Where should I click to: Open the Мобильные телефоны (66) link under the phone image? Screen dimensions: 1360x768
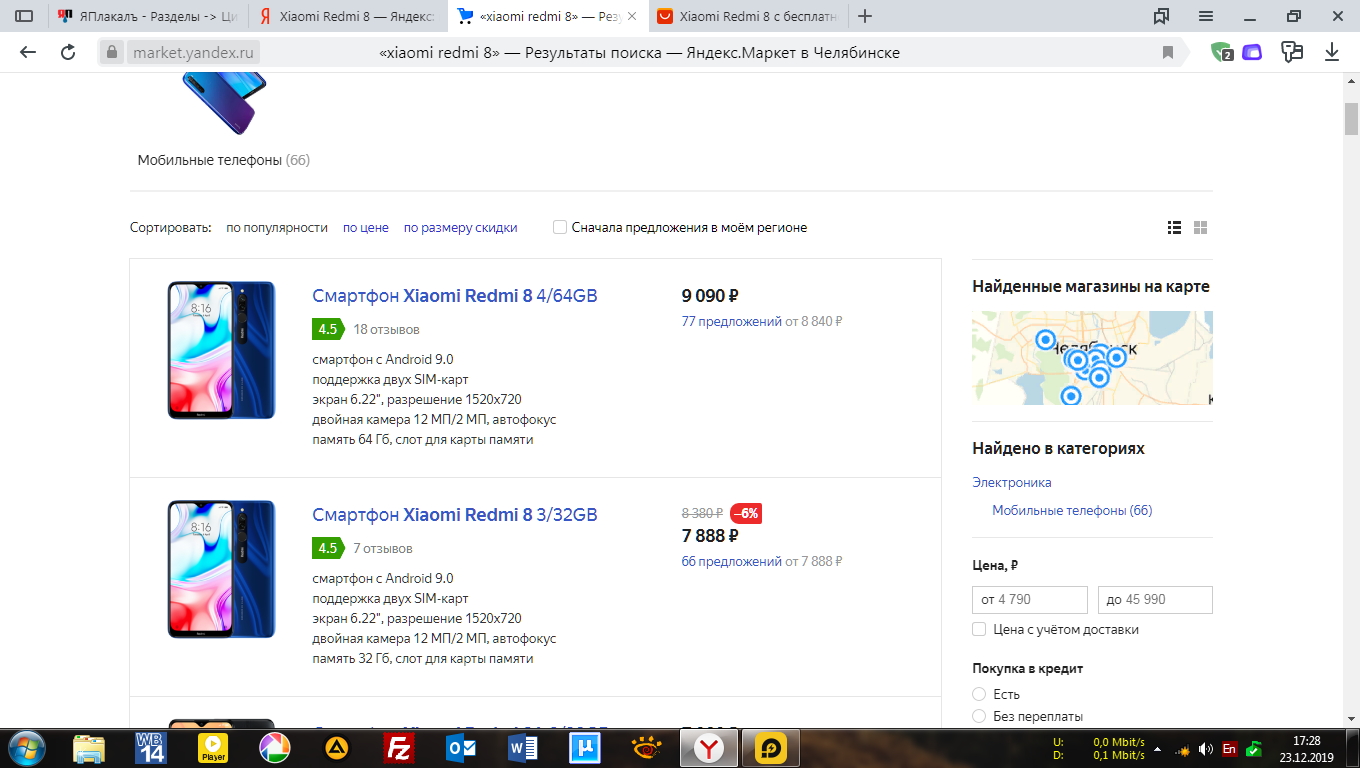[224, 160]
